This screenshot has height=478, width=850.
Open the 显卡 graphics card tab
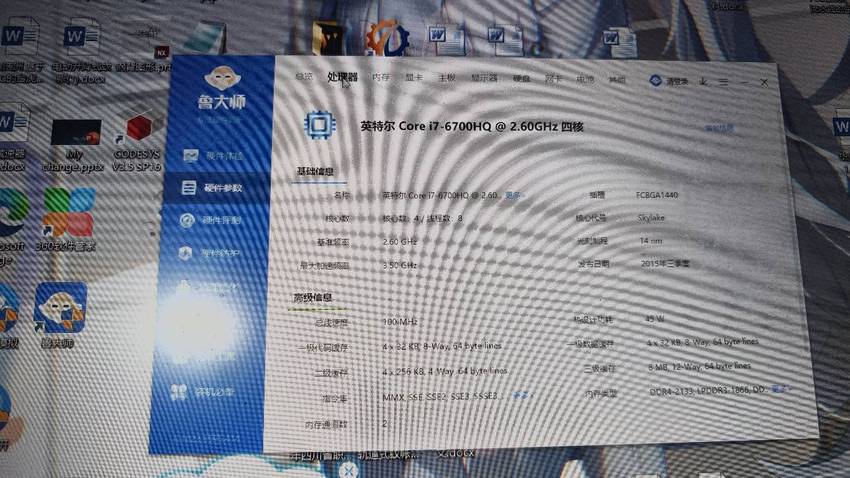click(414, 77)
